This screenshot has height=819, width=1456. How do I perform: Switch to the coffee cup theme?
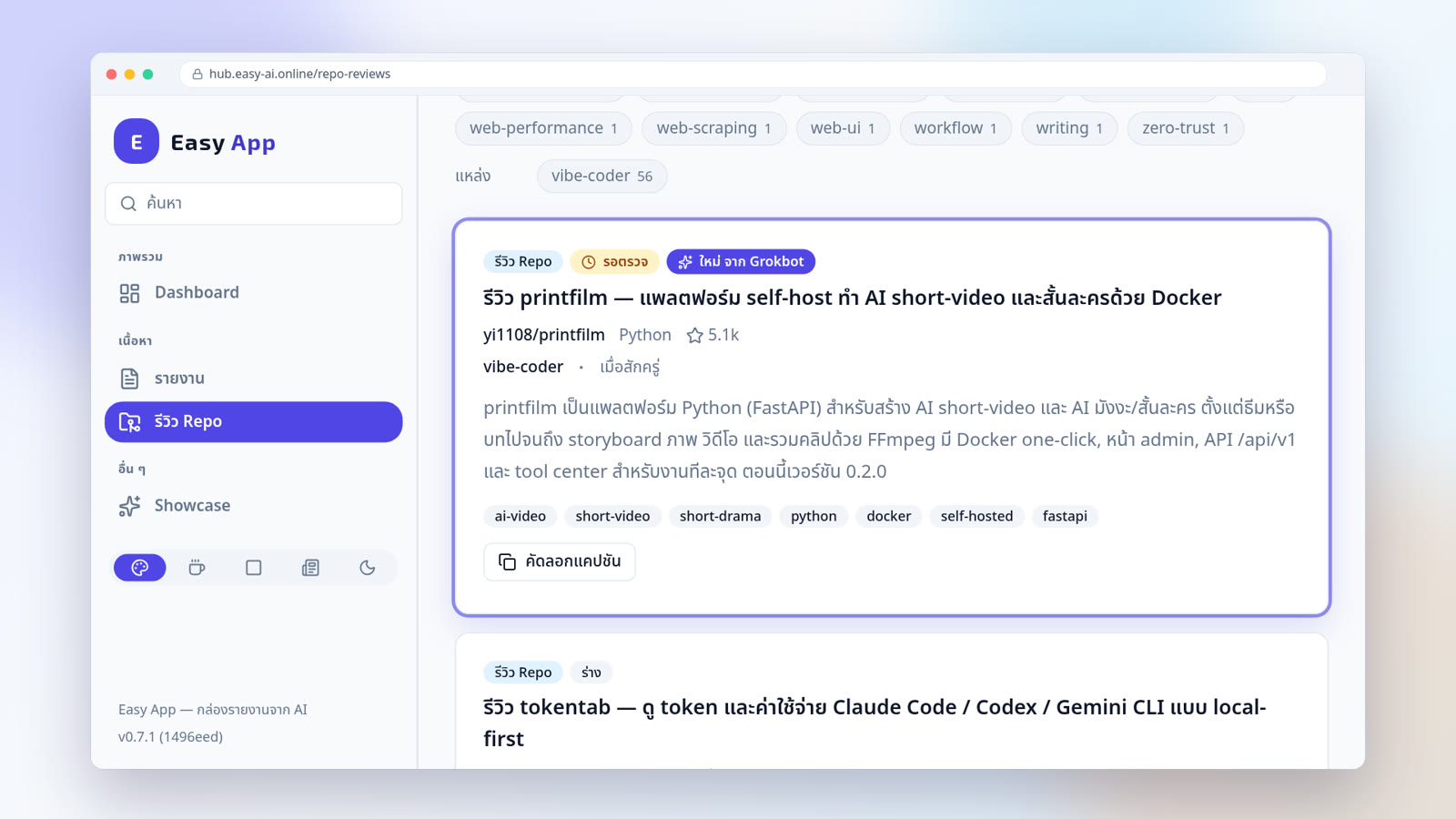pos(197,568)
